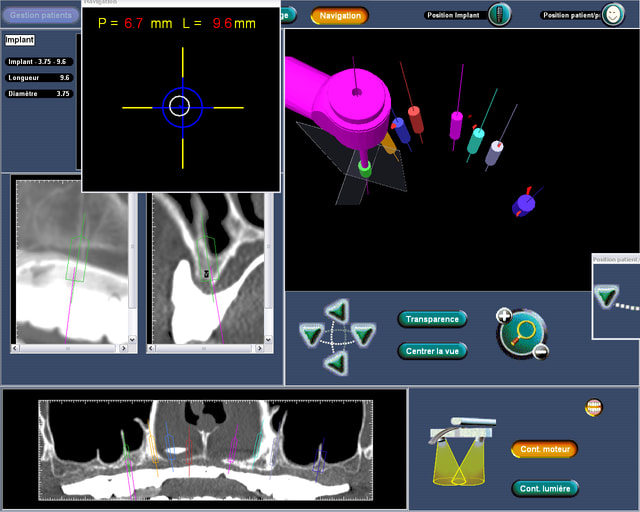Screen dimensions: 640x512
Task: Open the Gestion patients tab
Action: pyautogui.click(x=39, y=16)
